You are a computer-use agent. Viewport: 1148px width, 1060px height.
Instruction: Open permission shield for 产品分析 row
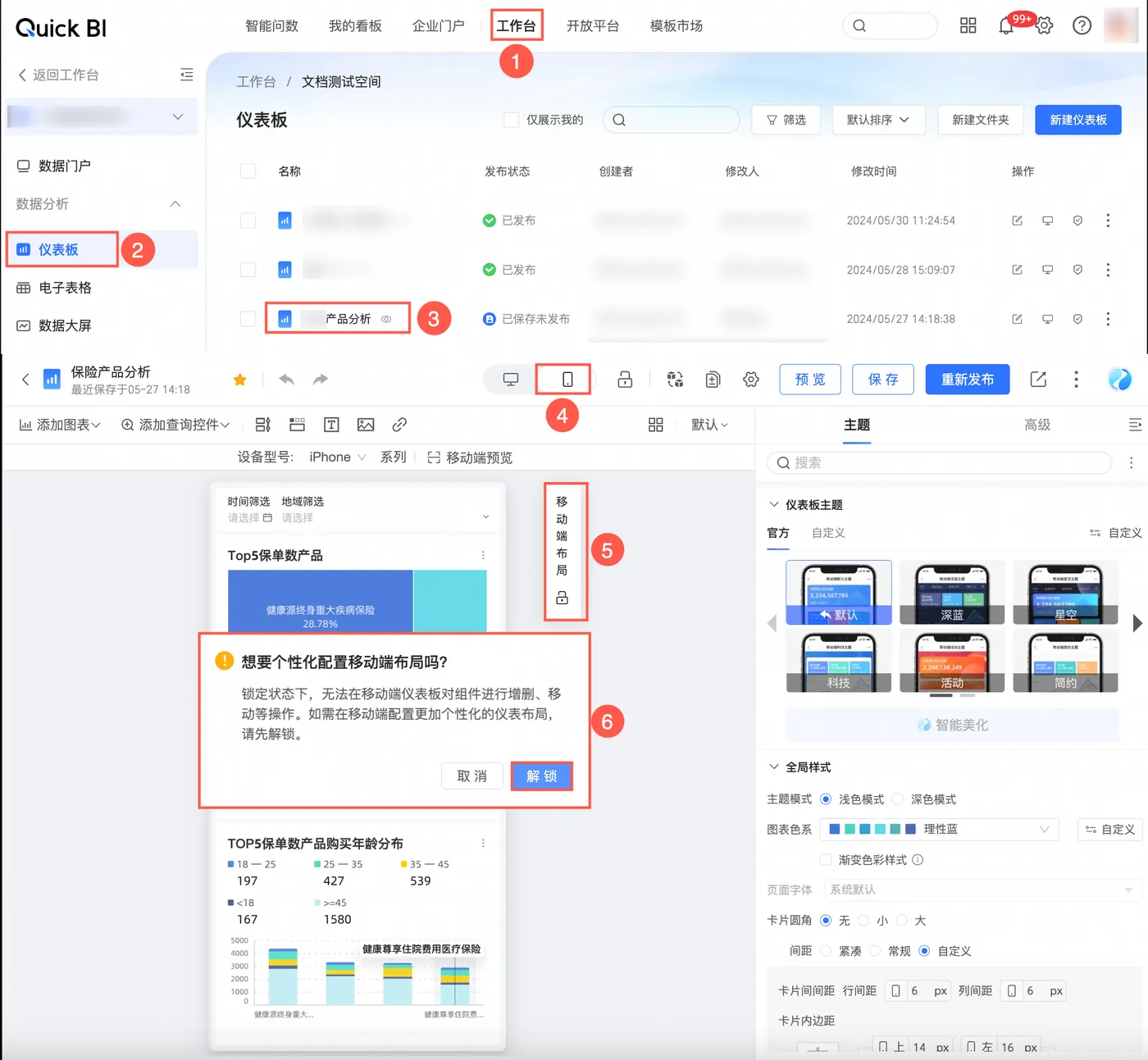coord(1077,319)
